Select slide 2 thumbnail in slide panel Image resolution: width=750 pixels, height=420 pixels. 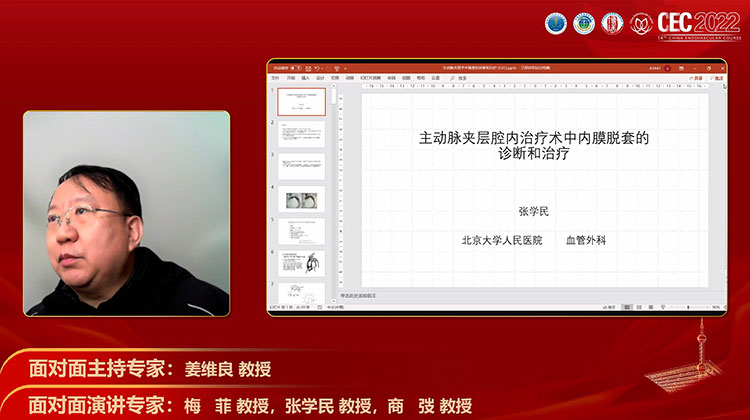click(301, 134)
